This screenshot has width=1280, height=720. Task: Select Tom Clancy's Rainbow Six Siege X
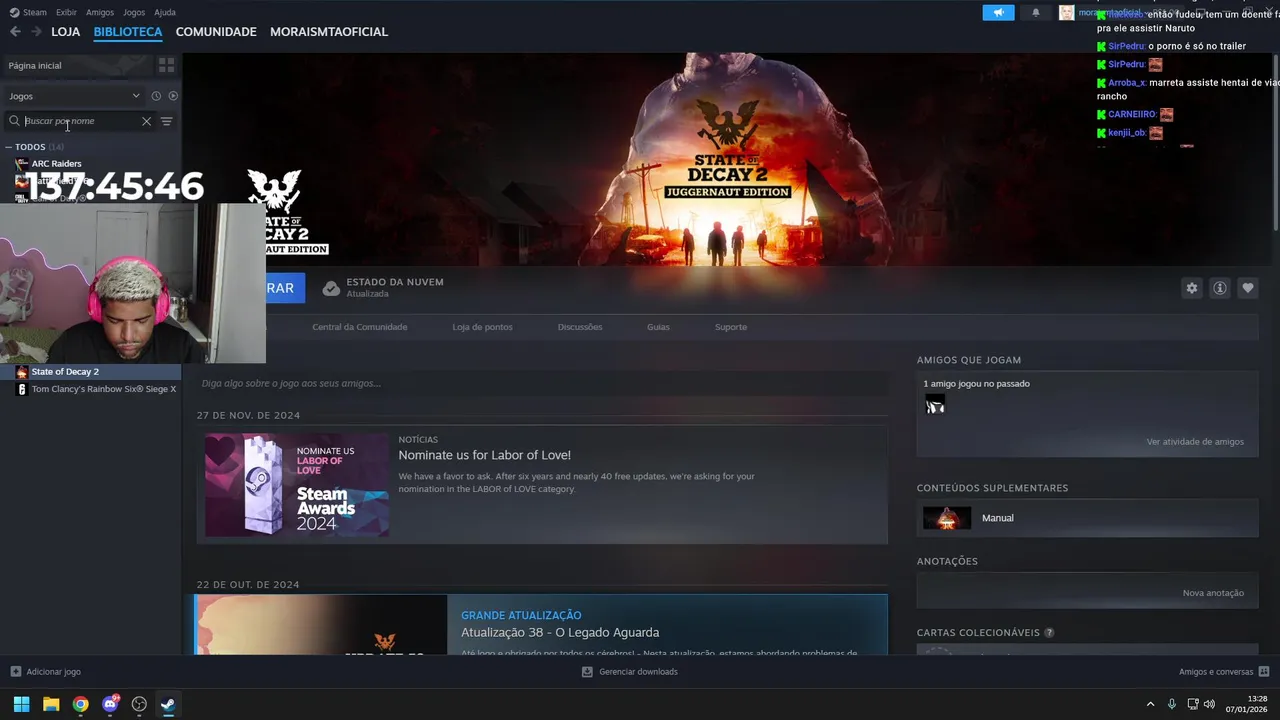[103, 389]
